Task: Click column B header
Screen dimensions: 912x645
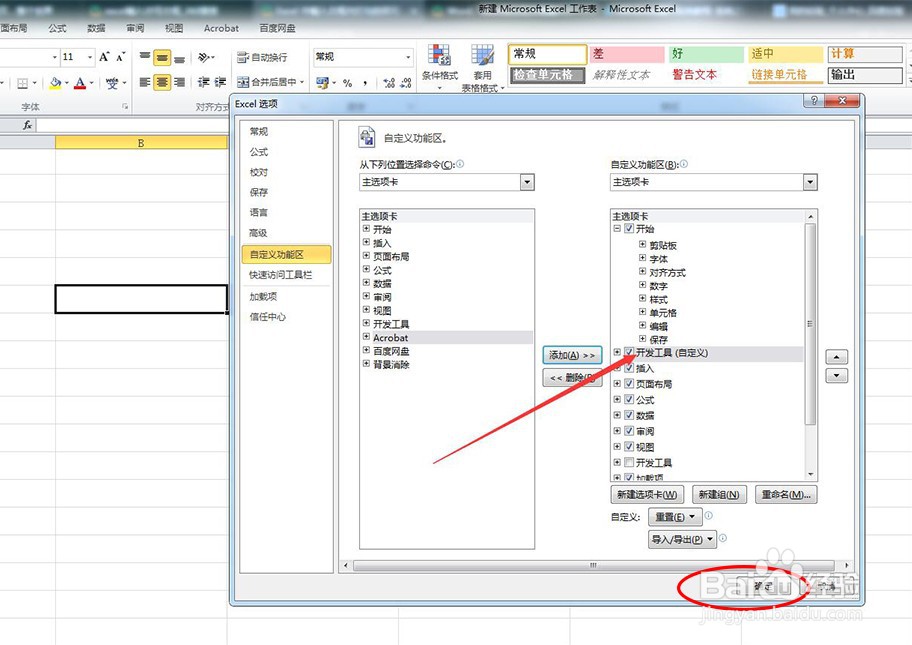Action: [141, 143]
